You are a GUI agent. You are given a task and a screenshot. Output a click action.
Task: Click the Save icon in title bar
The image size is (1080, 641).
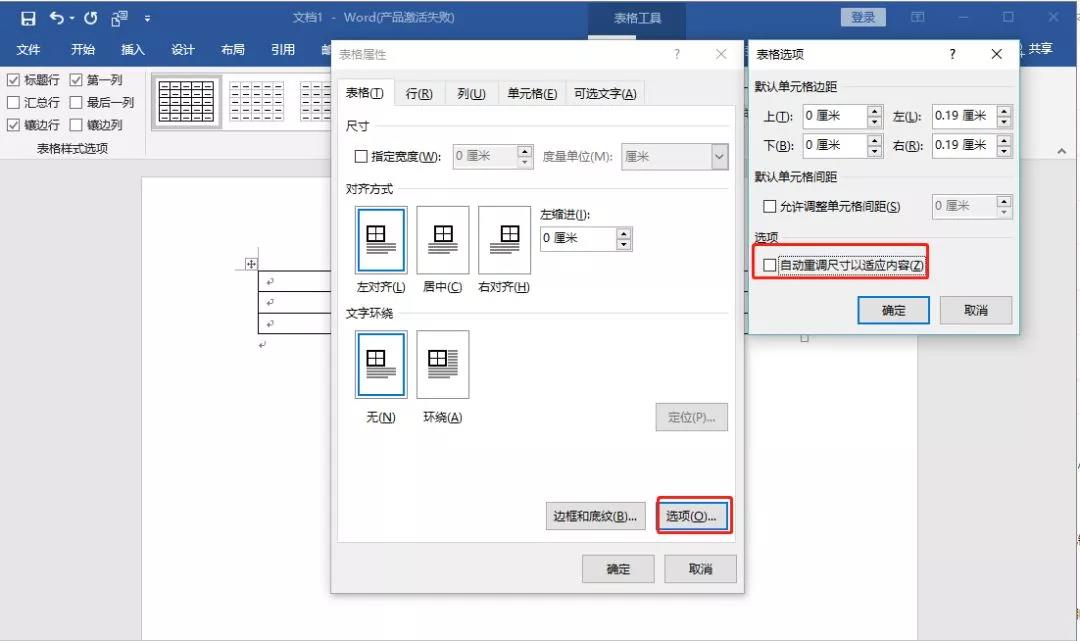(x=28, y=18)
